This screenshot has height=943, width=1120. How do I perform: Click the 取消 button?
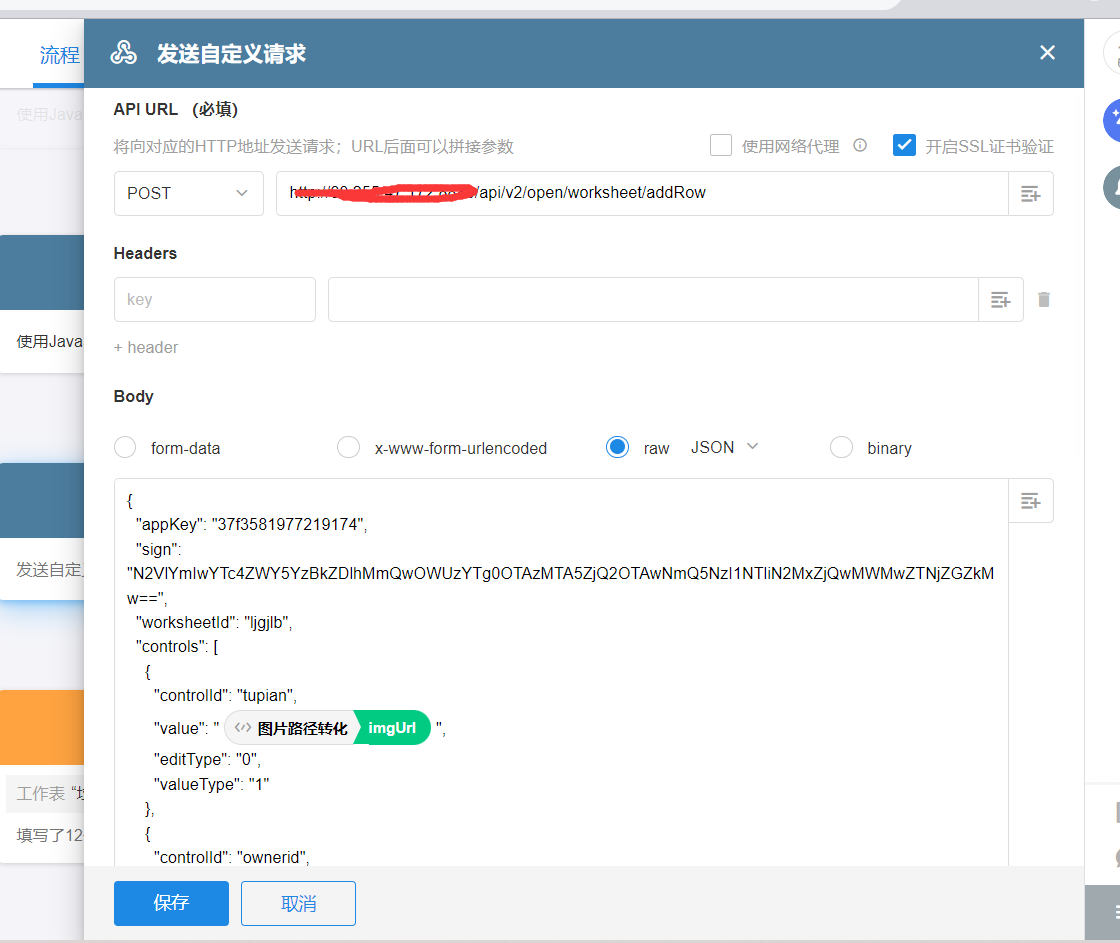click(299, 903)
